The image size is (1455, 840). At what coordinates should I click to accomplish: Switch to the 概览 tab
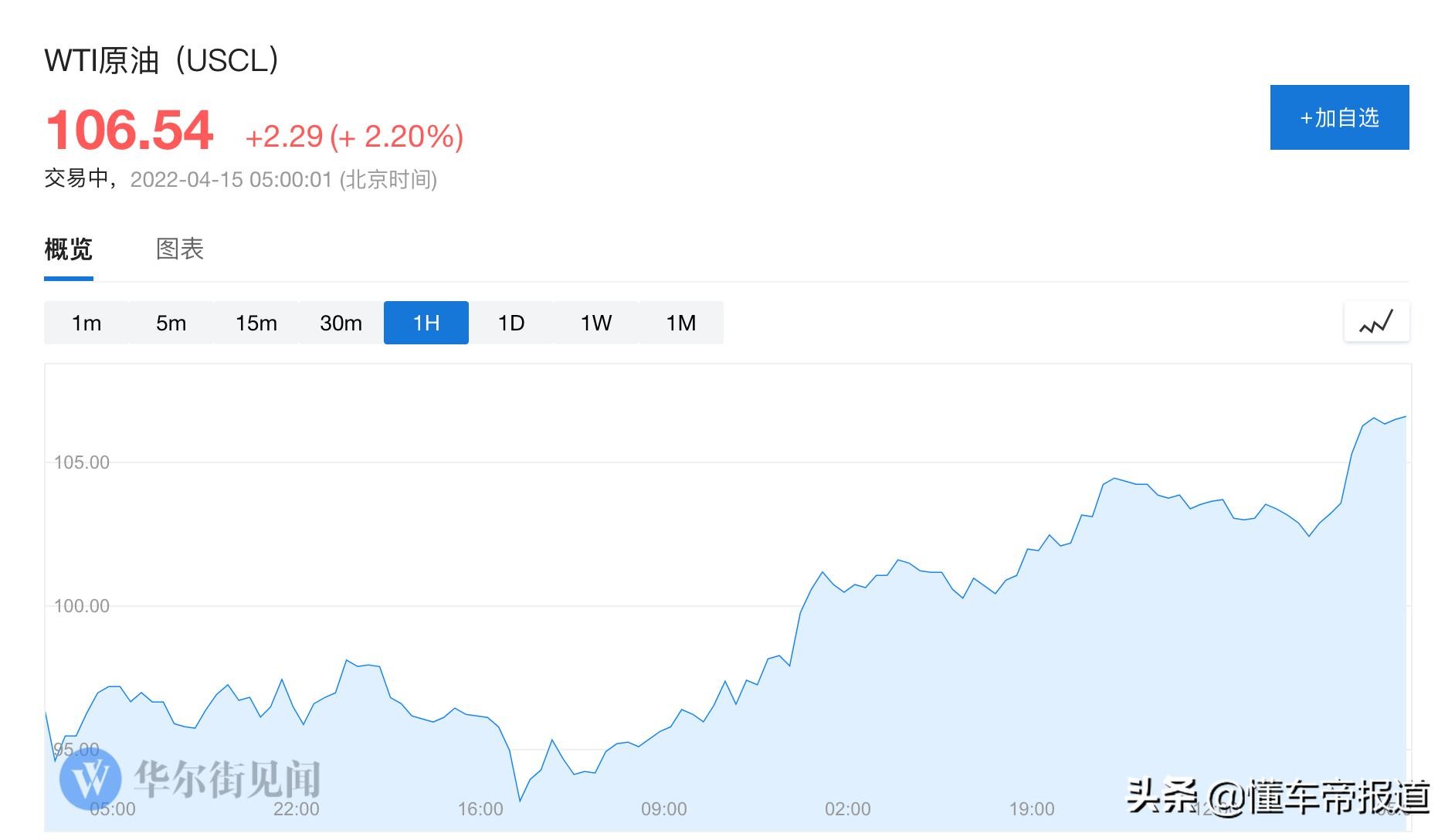pos(68,249)
